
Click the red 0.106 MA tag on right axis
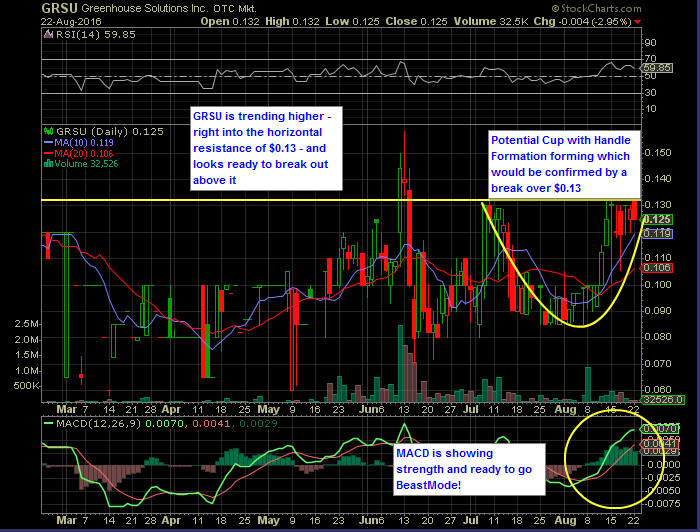(x=657, y=268)
